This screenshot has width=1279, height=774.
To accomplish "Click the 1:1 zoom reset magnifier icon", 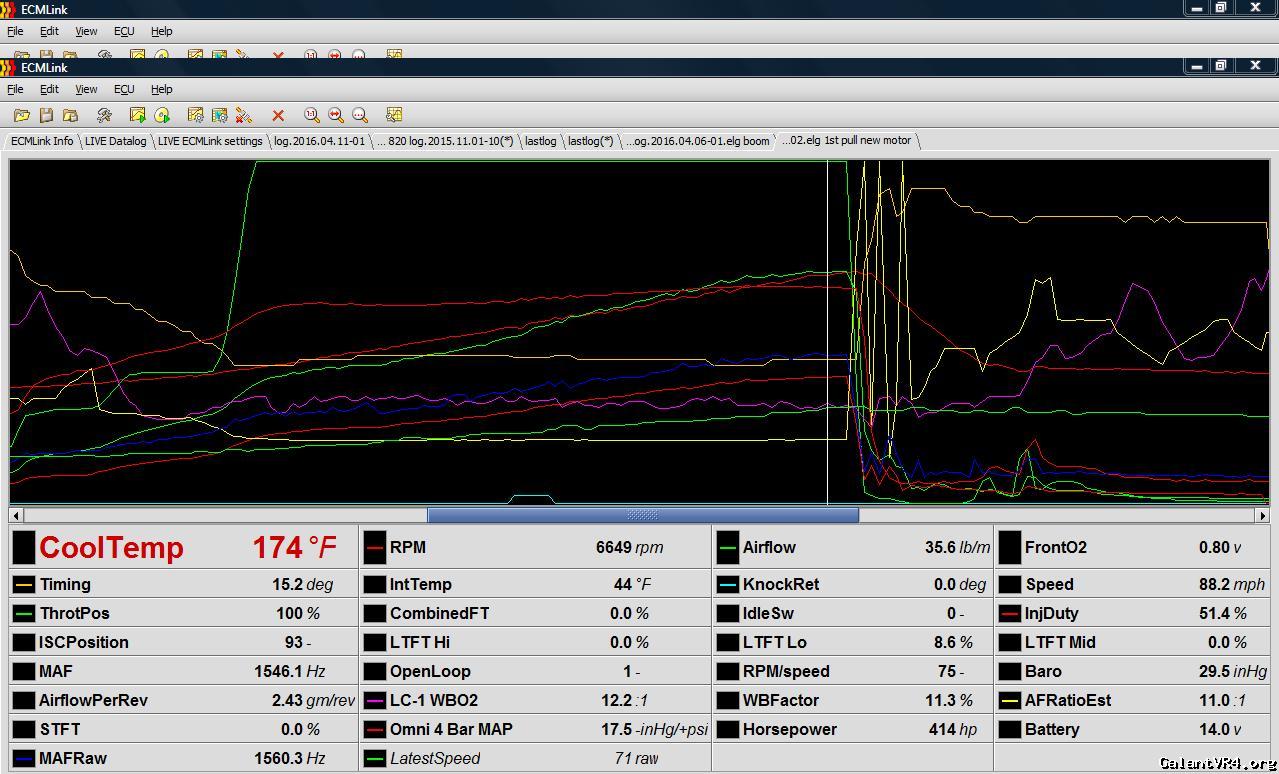I will (x=311, y=116).
